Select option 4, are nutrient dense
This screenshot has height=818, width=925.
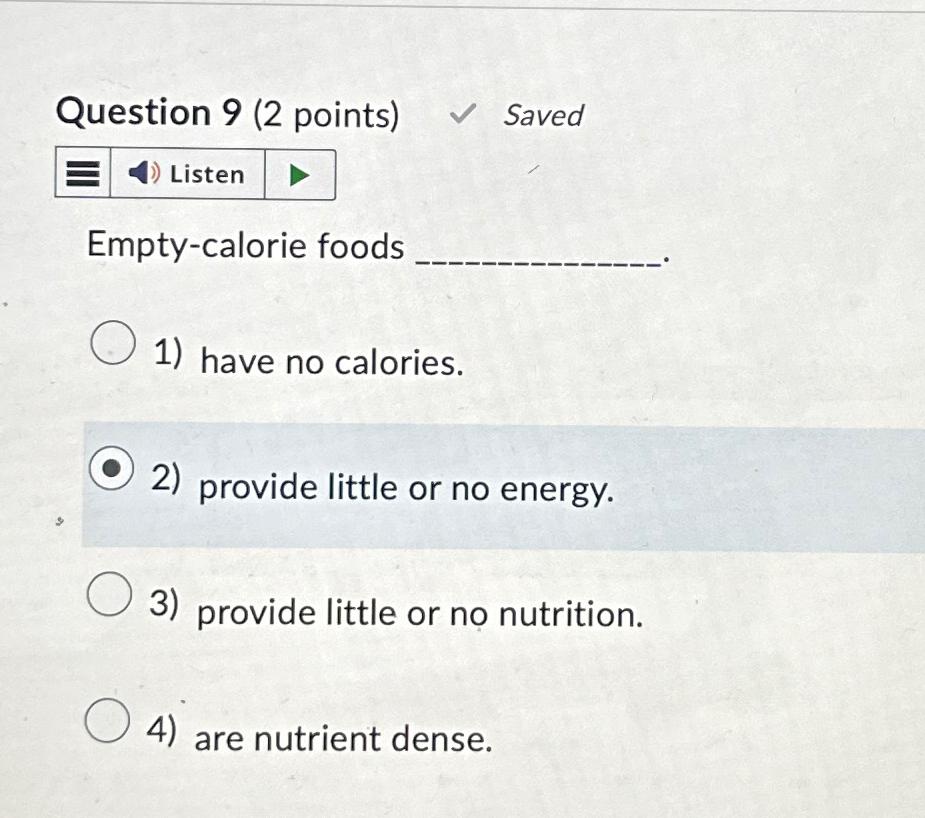click(105, 720)
